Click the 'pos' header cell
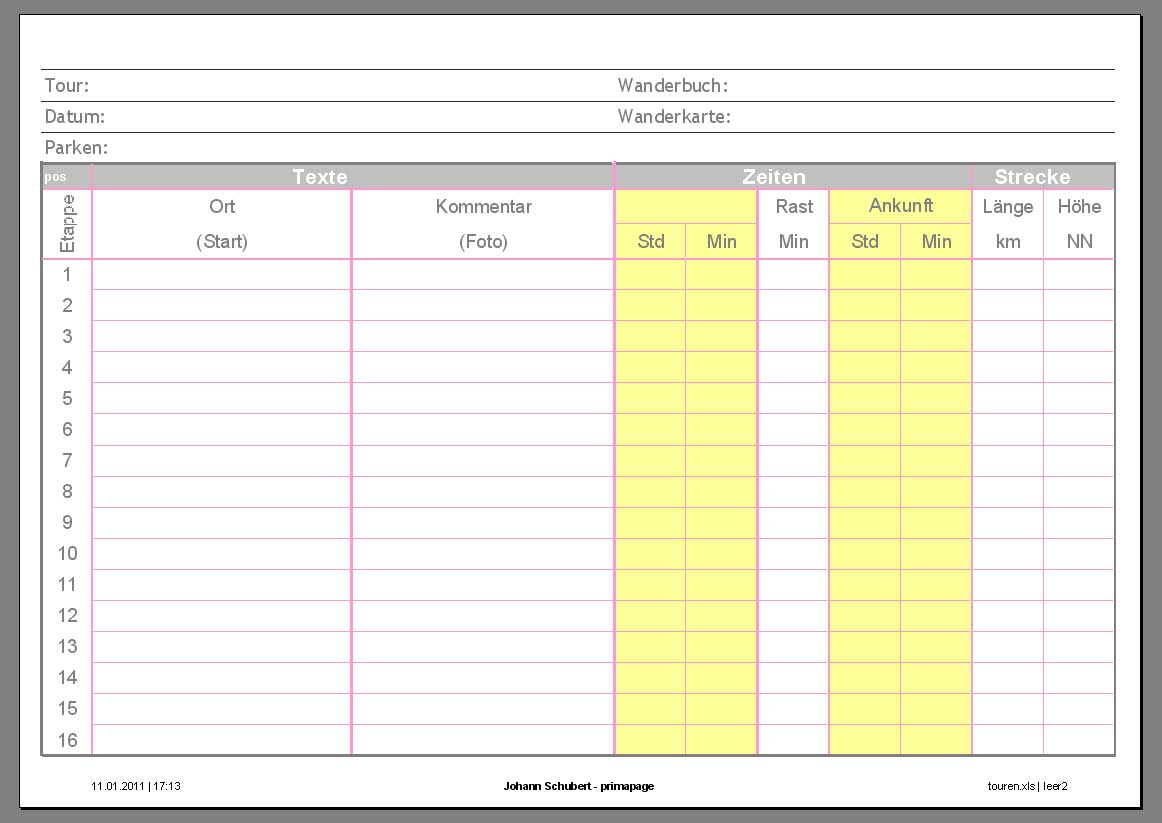Screen dimensions: 1162x823 [x=67, y=176]
